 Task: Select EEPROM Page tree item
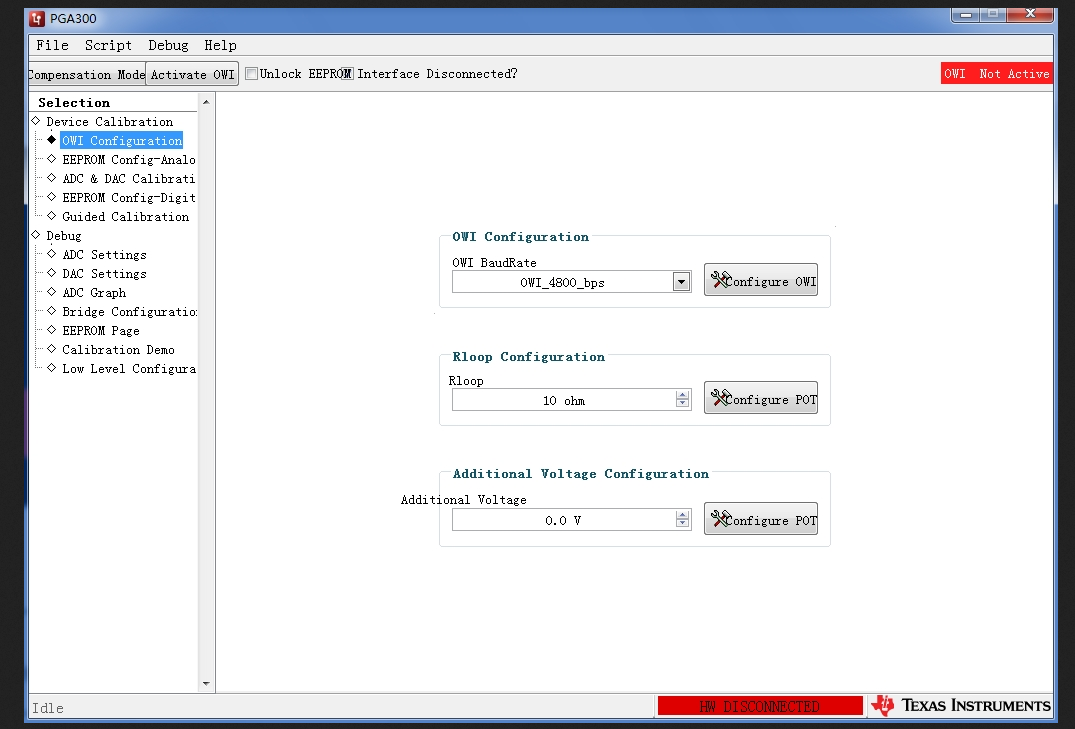click(101, 331)
